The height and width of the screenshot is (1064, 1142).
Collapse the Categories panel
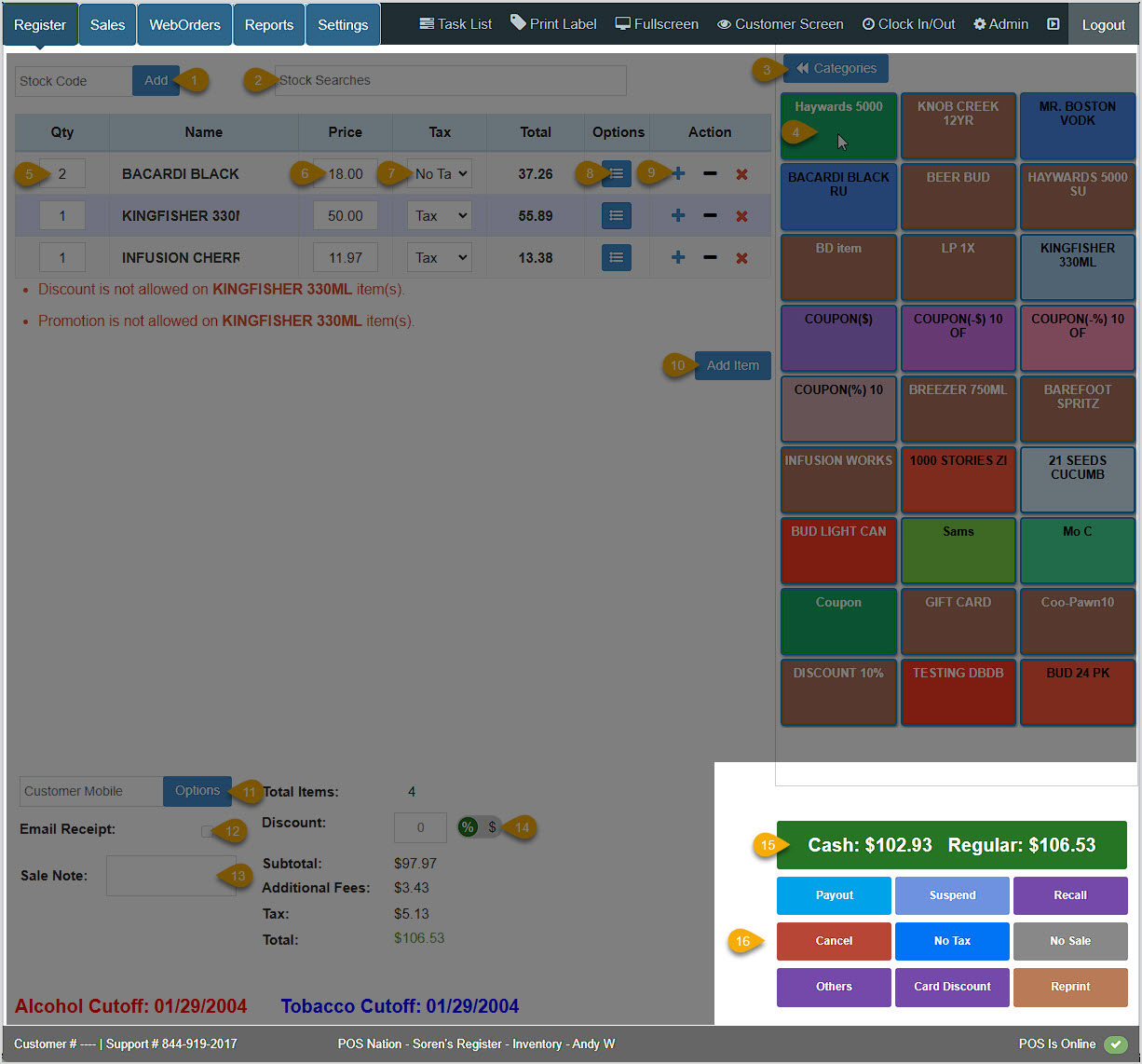point(836,68)
